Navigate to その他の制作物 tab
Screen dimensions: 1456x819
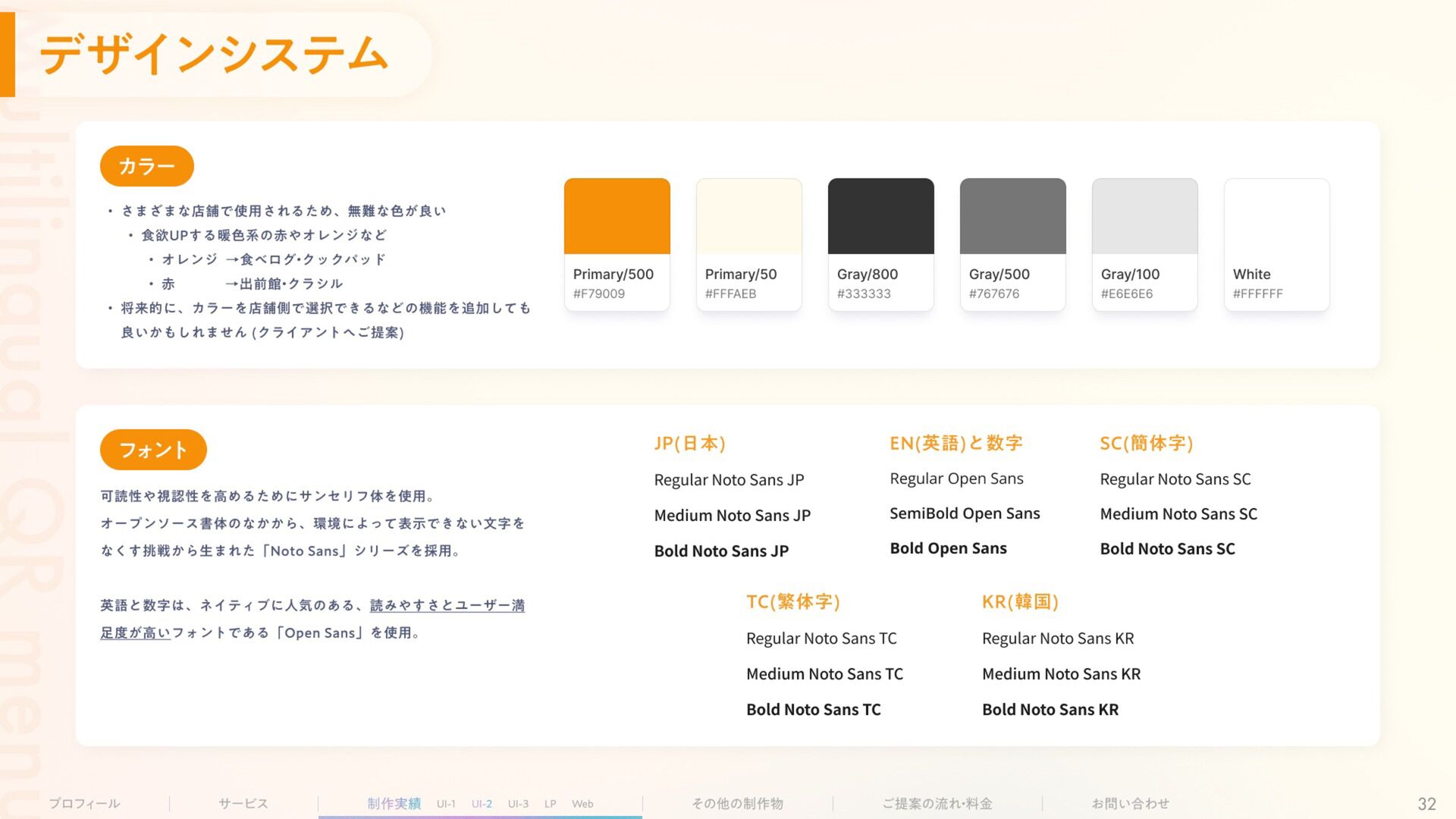tap(737, 803)
